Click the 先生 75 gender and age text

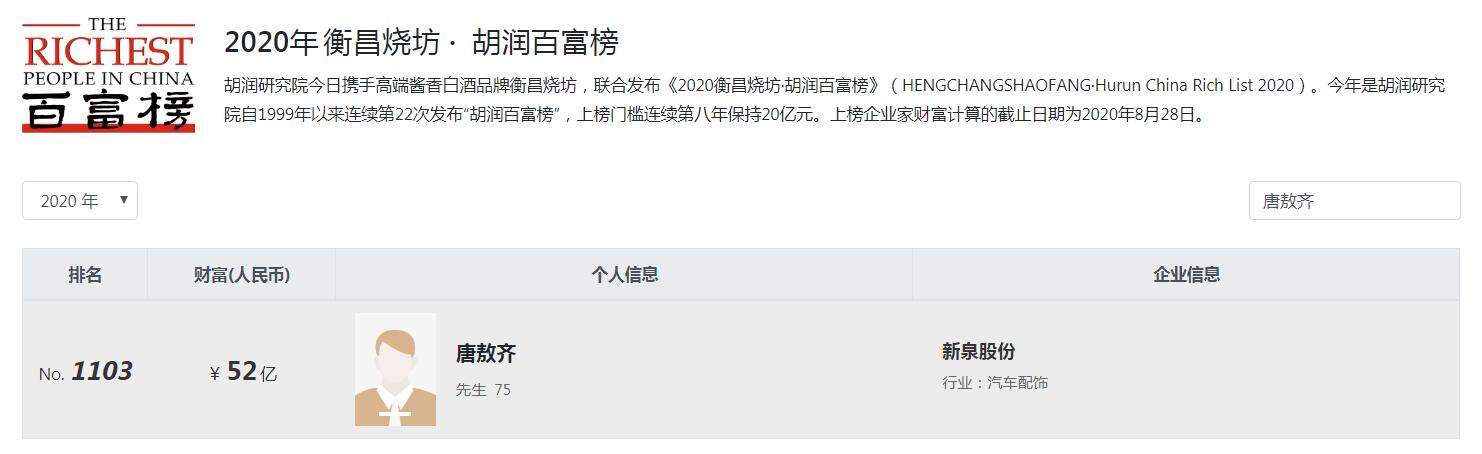pos(483,389)
